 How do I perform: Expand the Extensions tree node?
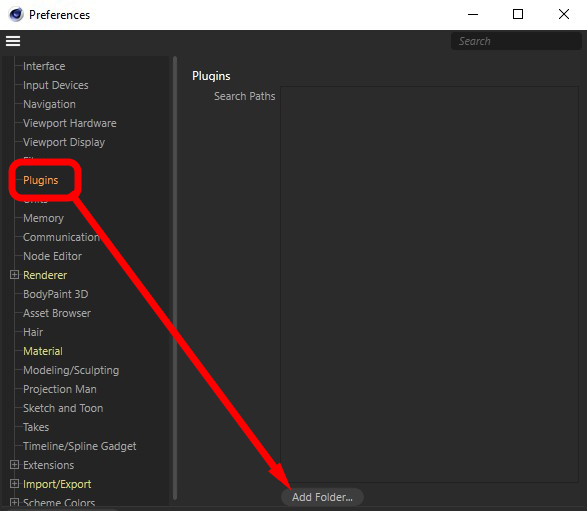click(14, 465)
